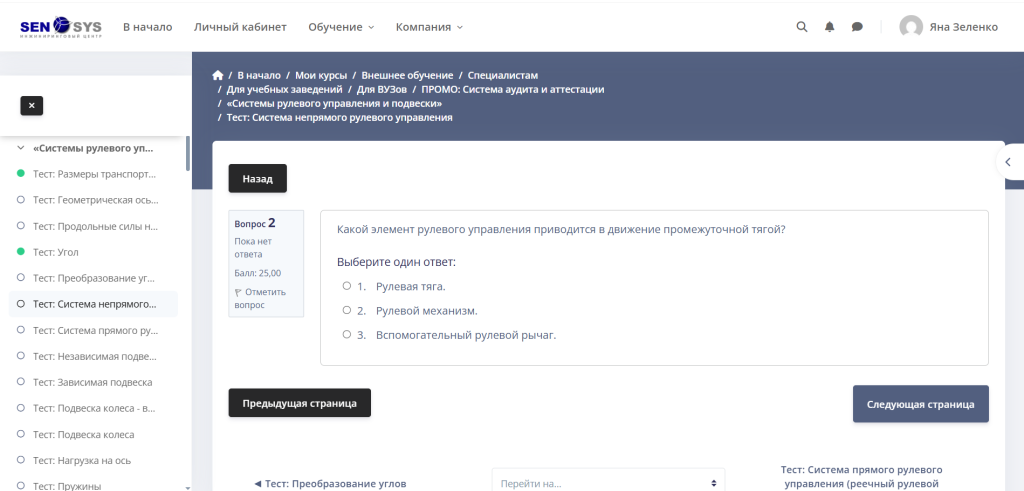Click Предыдущая страница button
The width and height of the screenshot is (1024, 491).
(x=300, y=403)
